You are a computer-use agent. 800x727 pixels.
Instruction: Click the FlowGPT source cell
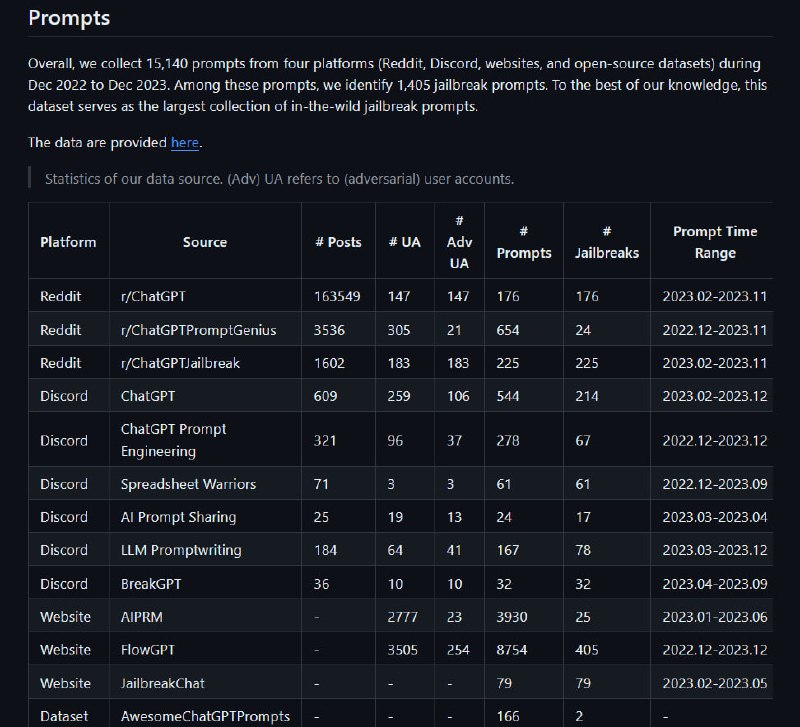[148, 650]
